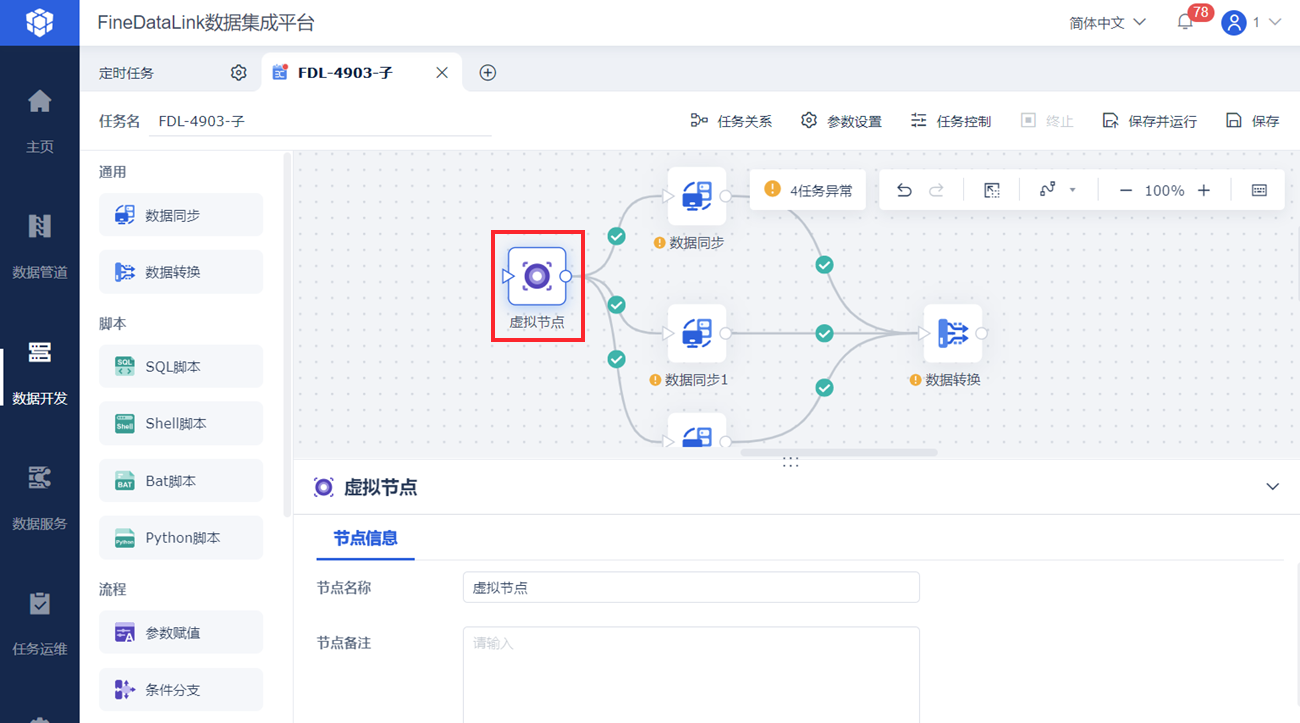
Task: Click the gear icon on 定时任务 tab
Action: coord(238,72)
